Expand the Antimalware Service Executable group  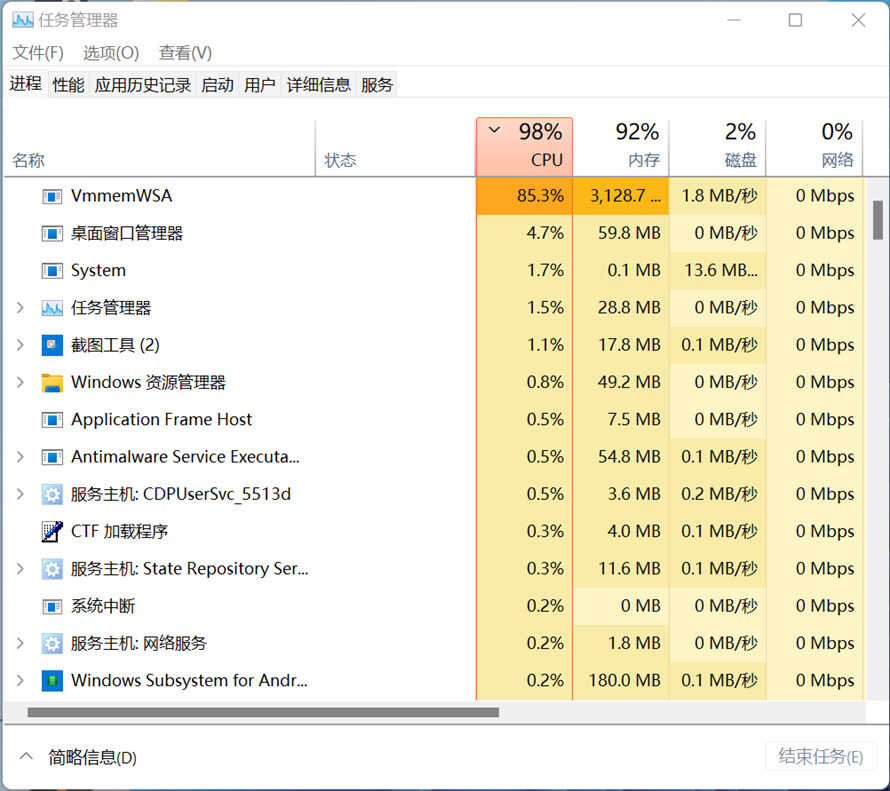coord(20,457)
